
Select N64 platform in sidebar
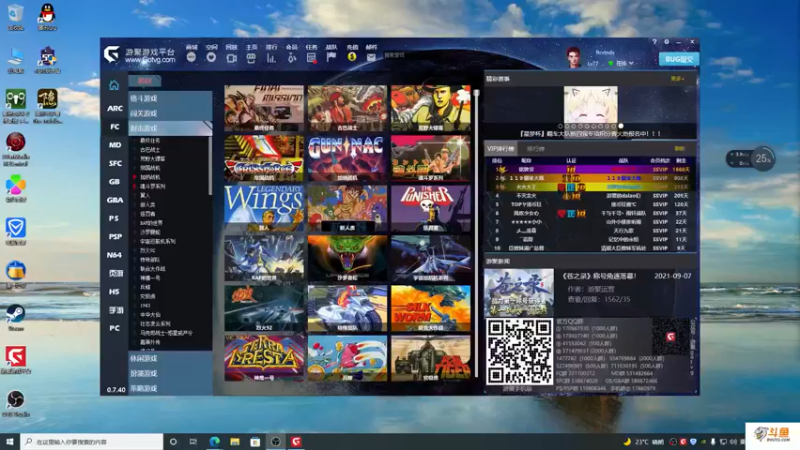point(114,255)
